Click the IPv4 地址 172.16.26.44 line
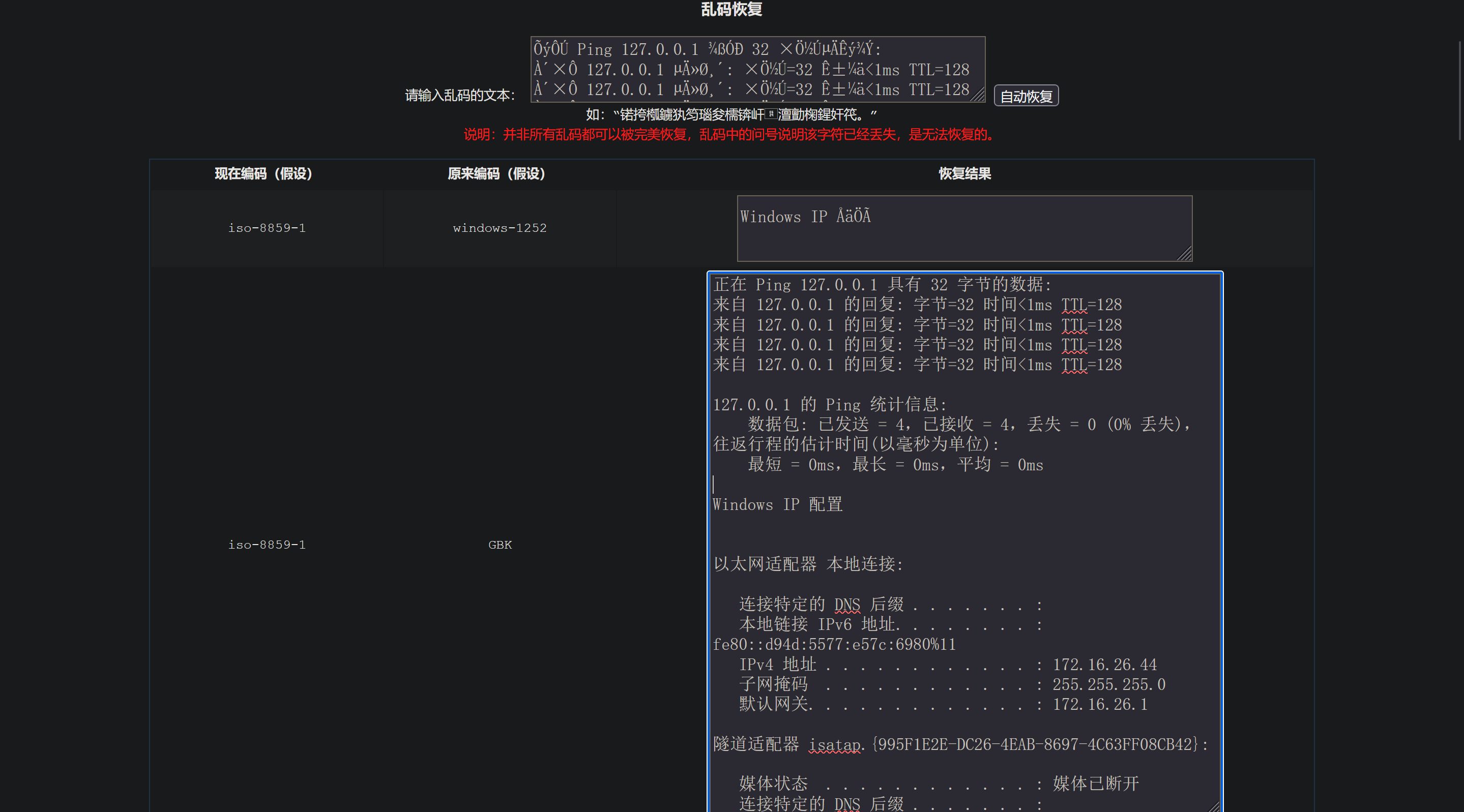 tap(947, 664)
